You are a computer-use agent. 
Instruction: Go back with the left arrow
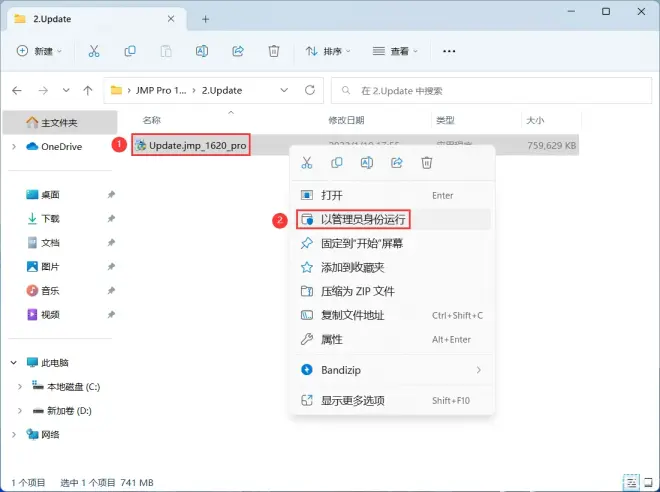tap(17, 90)
